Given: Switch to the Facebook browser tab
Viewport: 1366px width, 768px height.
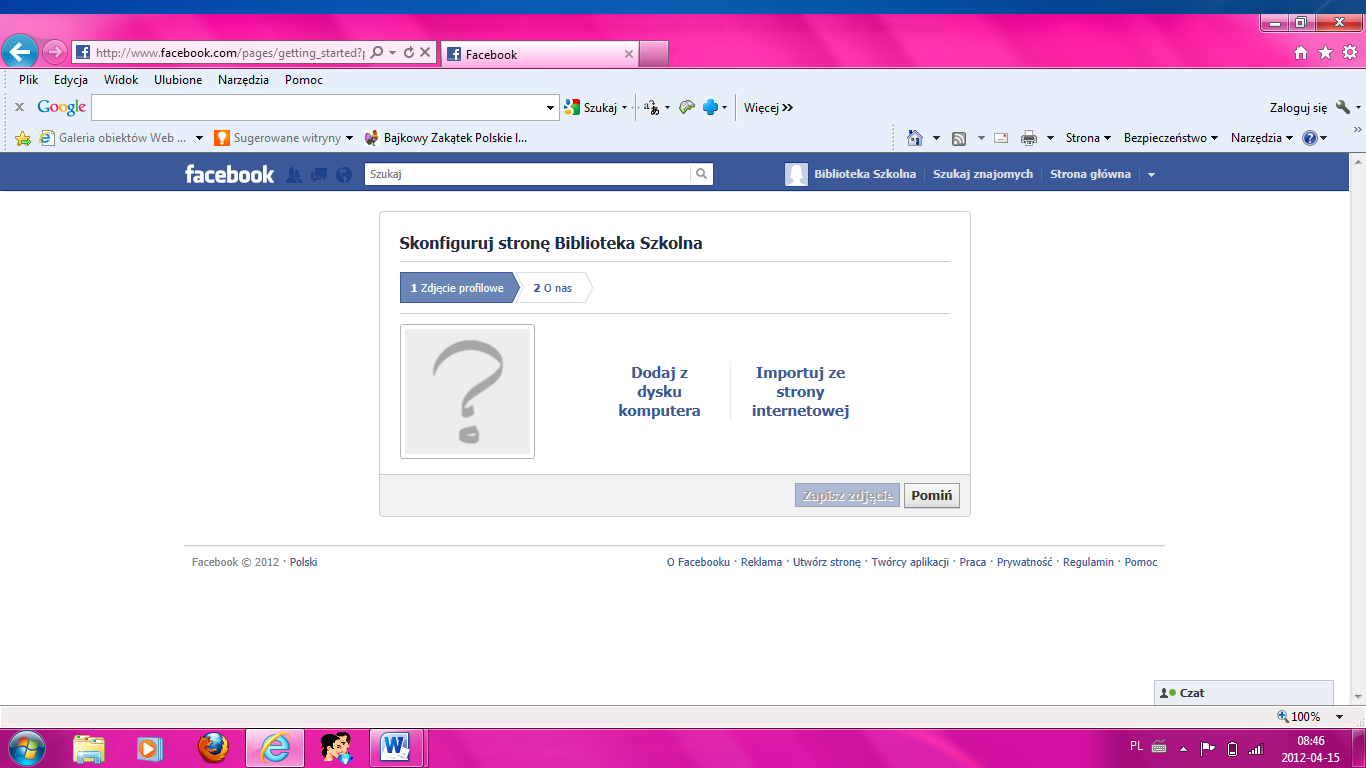Looking at the screenshot, I should 538,54.
